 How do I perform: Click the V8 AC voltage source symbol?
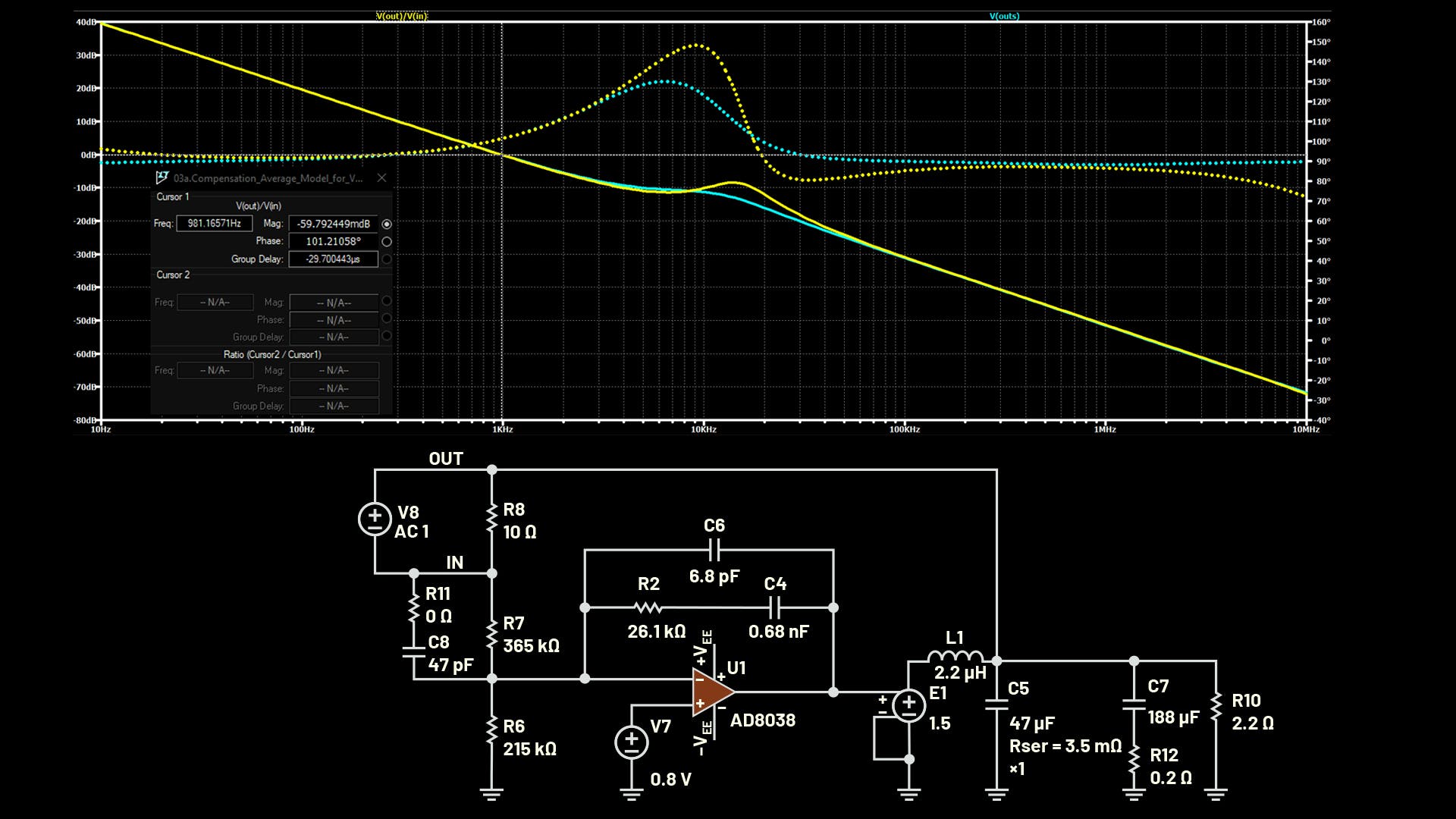point(375,519)
